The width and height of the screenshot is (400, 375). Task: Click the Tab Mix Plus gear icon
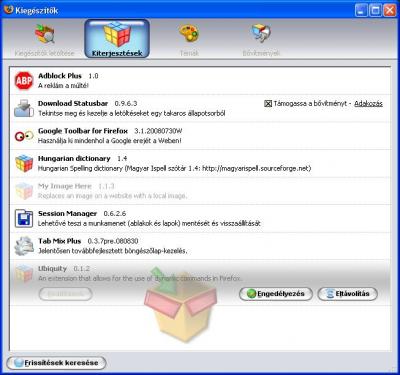[x=24, y=246]
